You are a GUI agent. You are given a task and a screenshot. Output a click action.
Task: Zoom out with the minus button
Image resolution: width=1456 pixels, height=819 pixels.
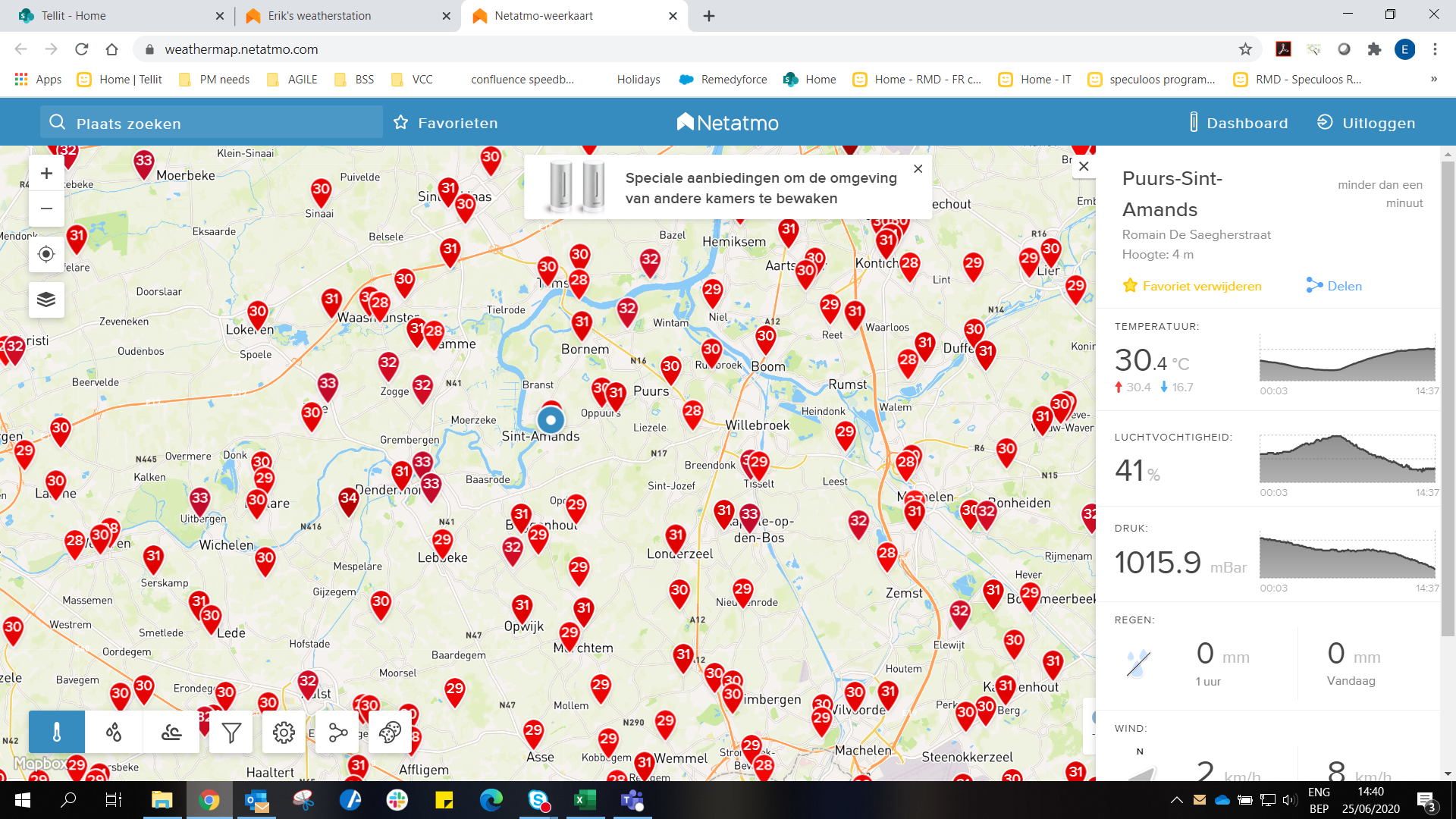tap(46, 209)
